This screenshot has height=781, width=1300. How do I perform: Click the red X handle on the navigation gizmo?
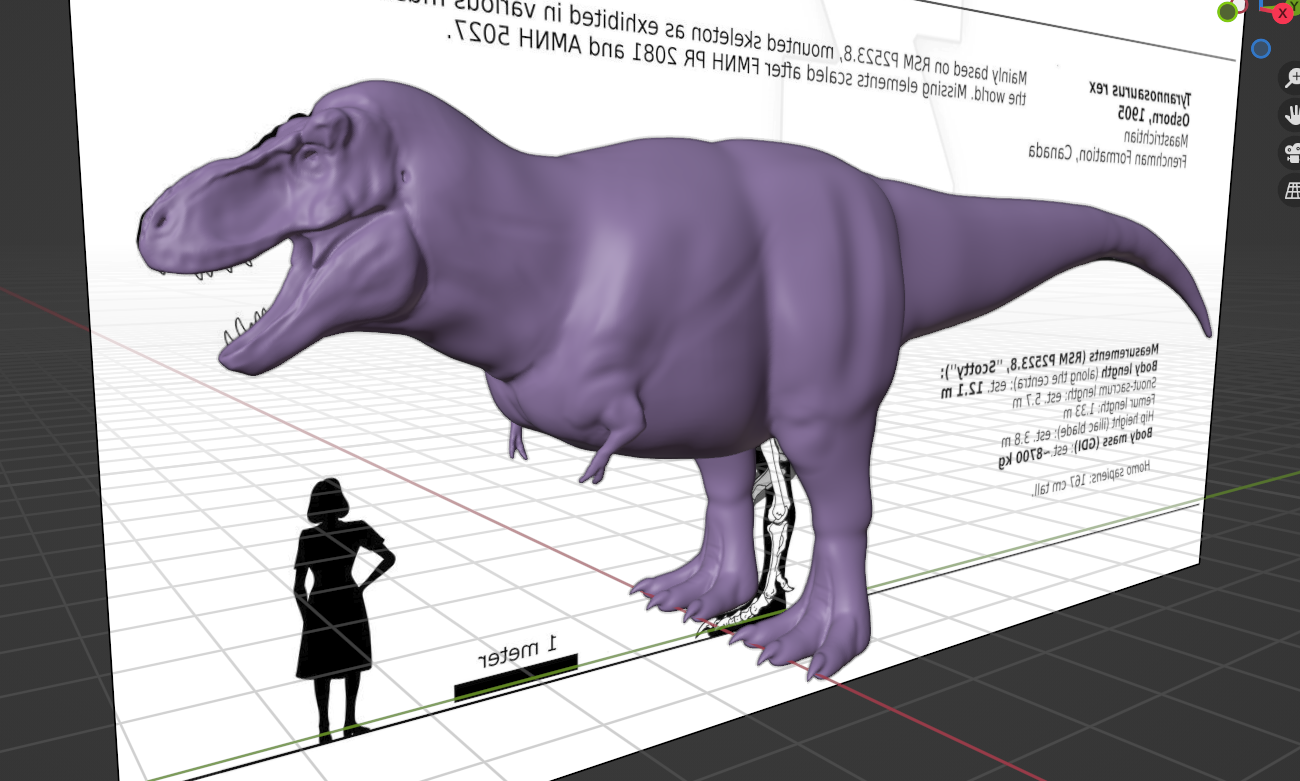(x=1283, y=14)
